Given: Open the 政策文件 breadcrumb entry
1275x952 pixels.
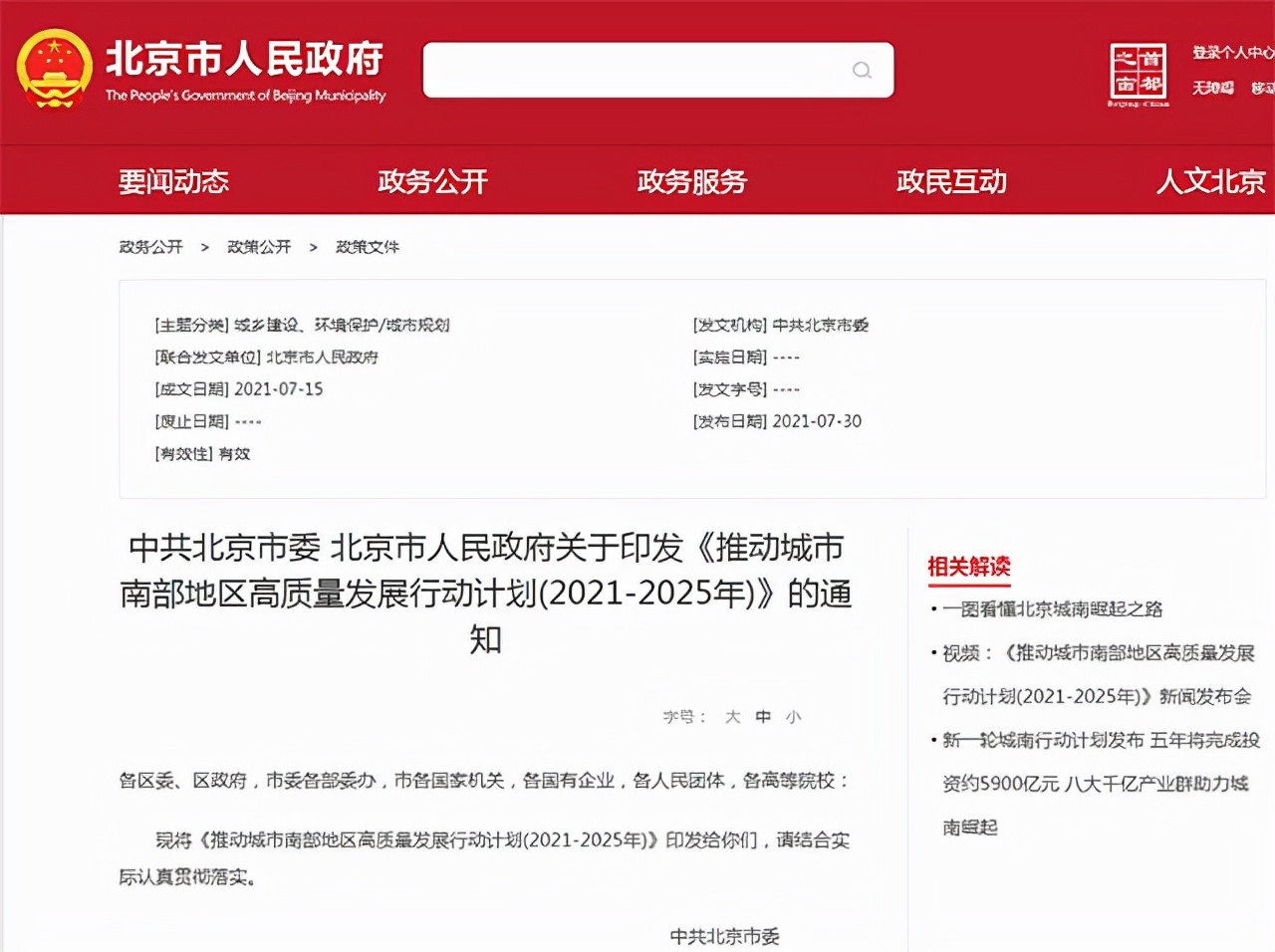Looking at the screenshot, I should [367, 247].
